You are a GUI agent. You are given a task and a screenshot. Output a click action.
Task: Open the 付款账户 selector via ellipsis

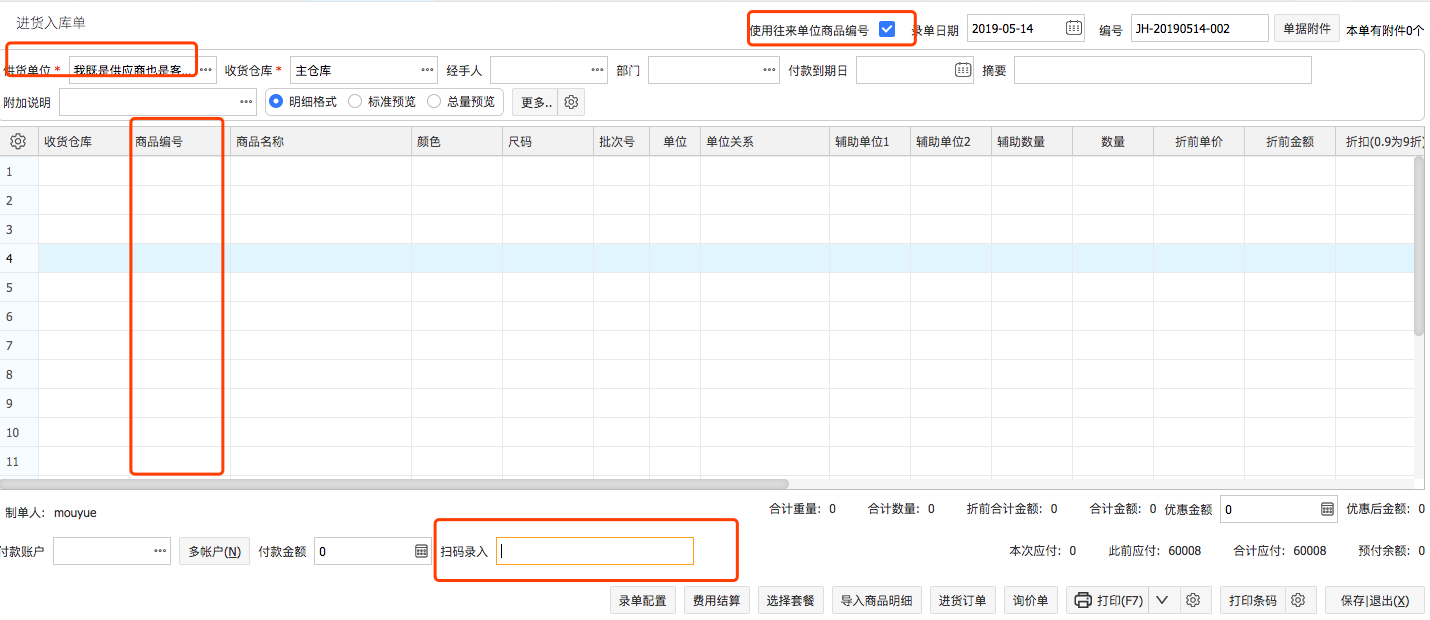158,551
